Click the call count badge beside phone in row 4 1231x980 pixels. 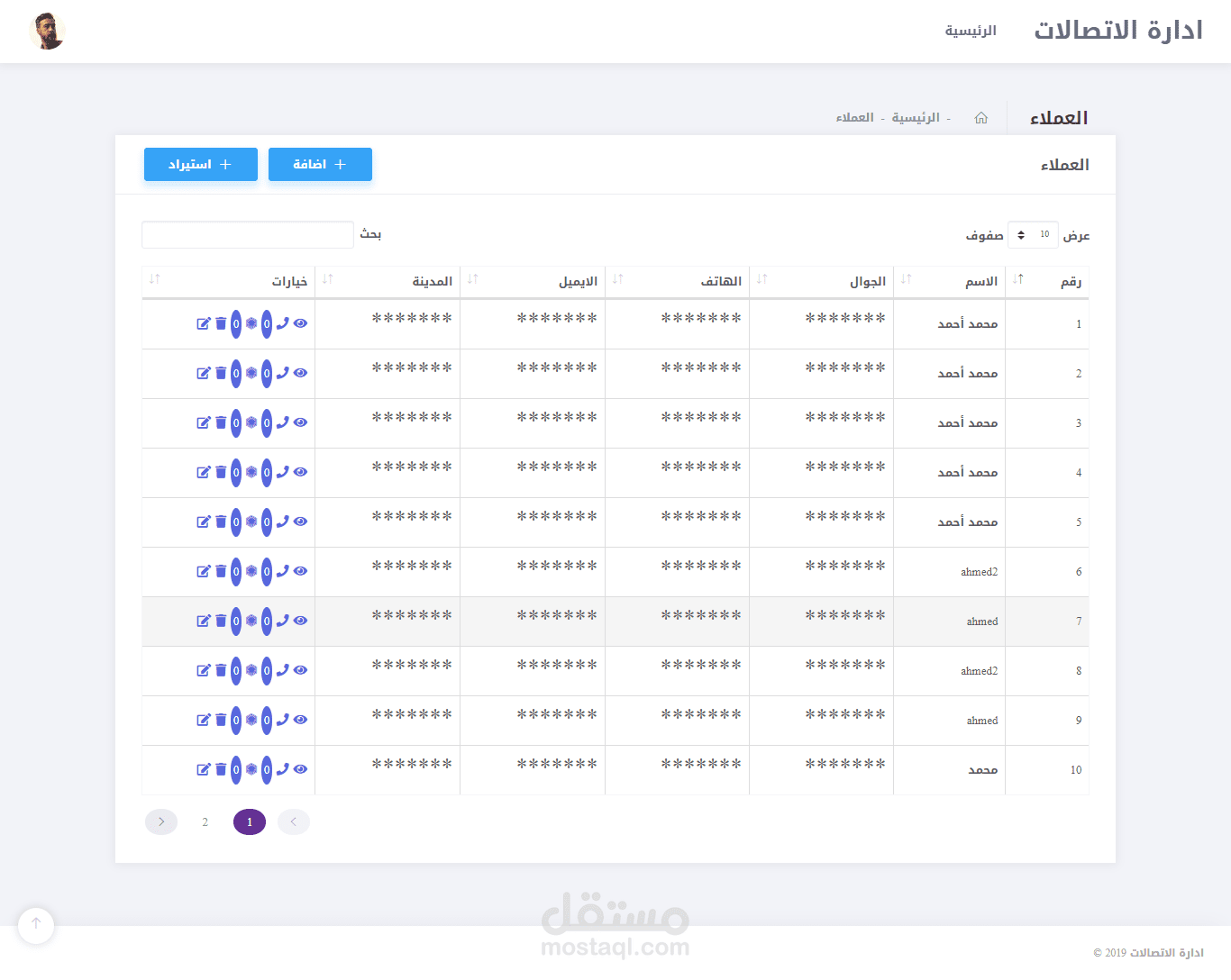click(x=267, y=472)
